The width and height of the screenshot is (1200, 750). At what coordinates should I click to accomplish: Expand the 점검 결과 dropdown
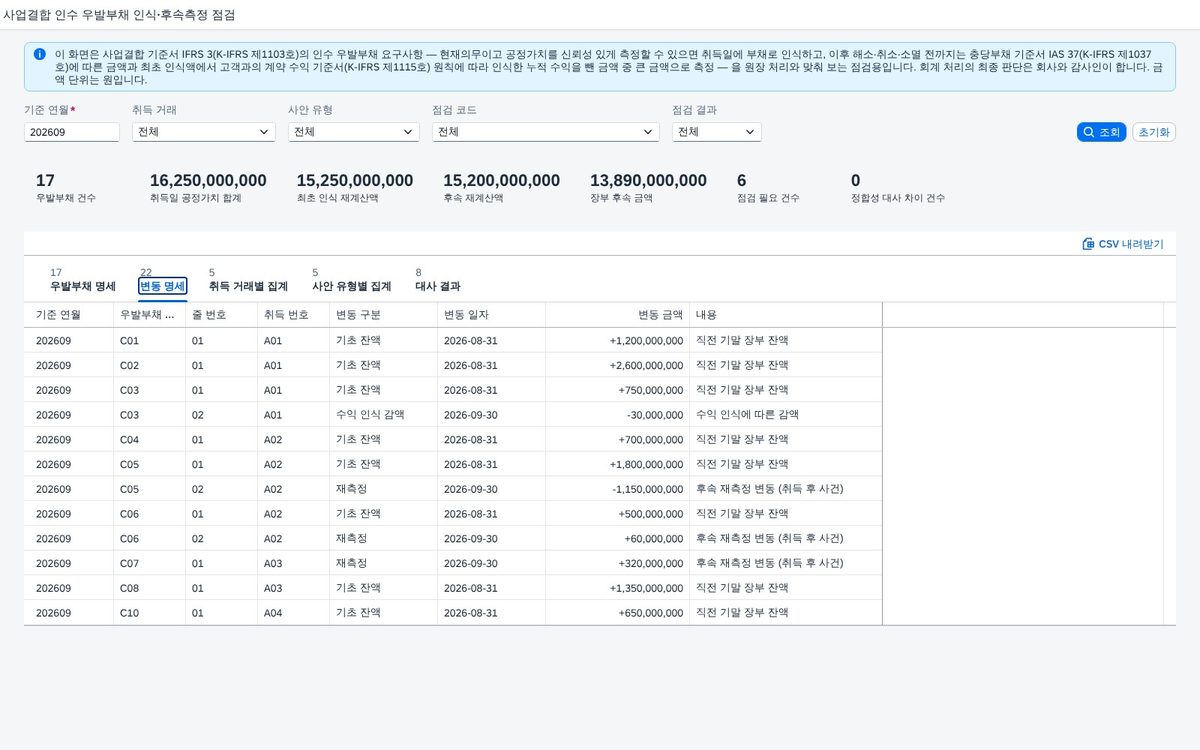(x=716, y=132)
